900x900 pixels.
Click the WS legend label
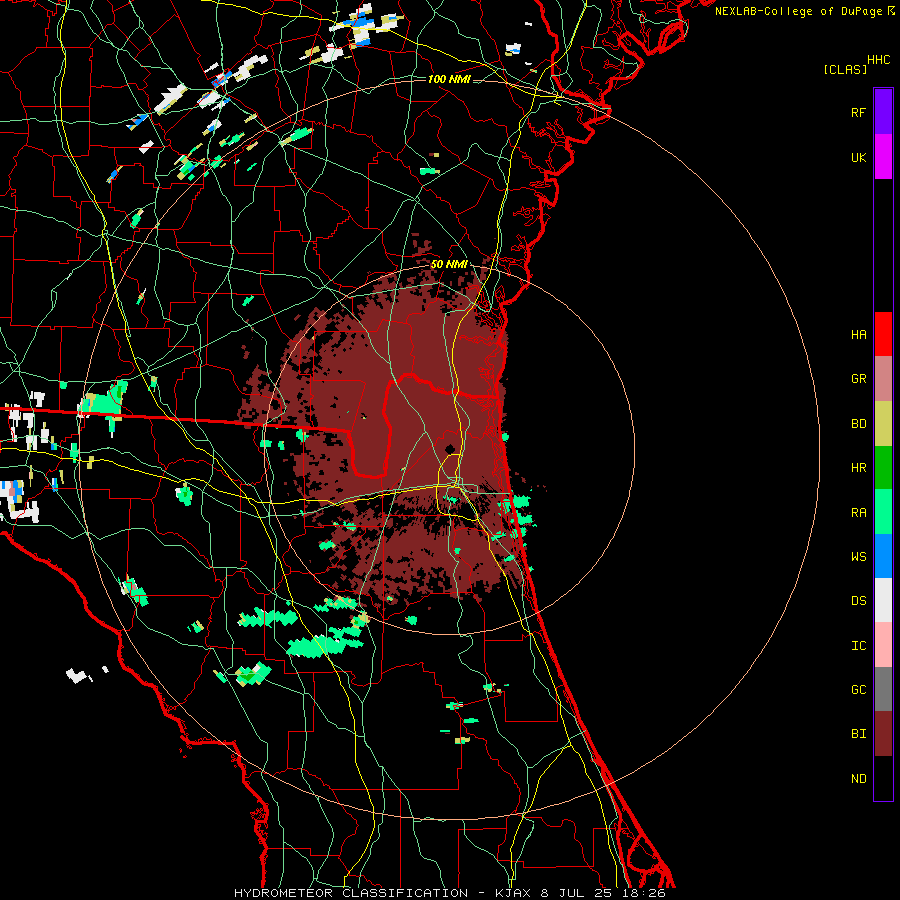pos(859,557)
